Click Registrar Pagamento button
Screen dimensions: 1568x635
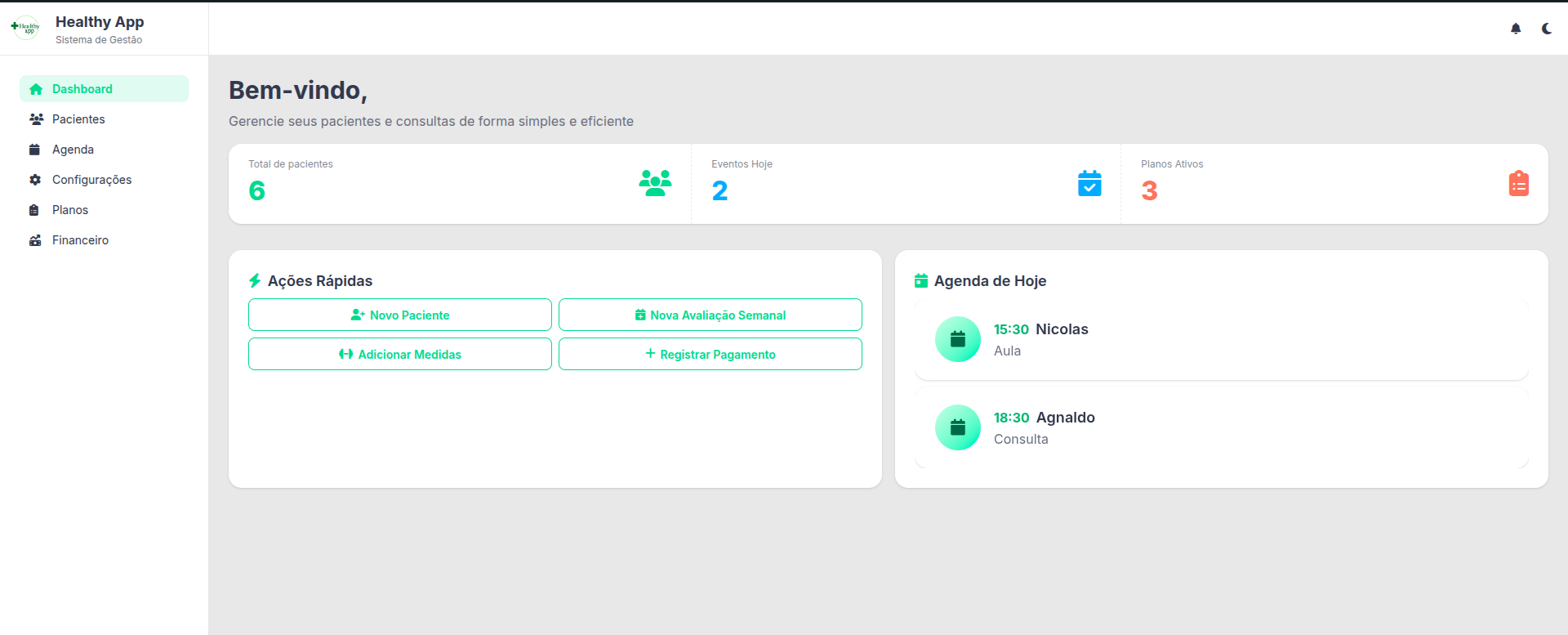710,354
